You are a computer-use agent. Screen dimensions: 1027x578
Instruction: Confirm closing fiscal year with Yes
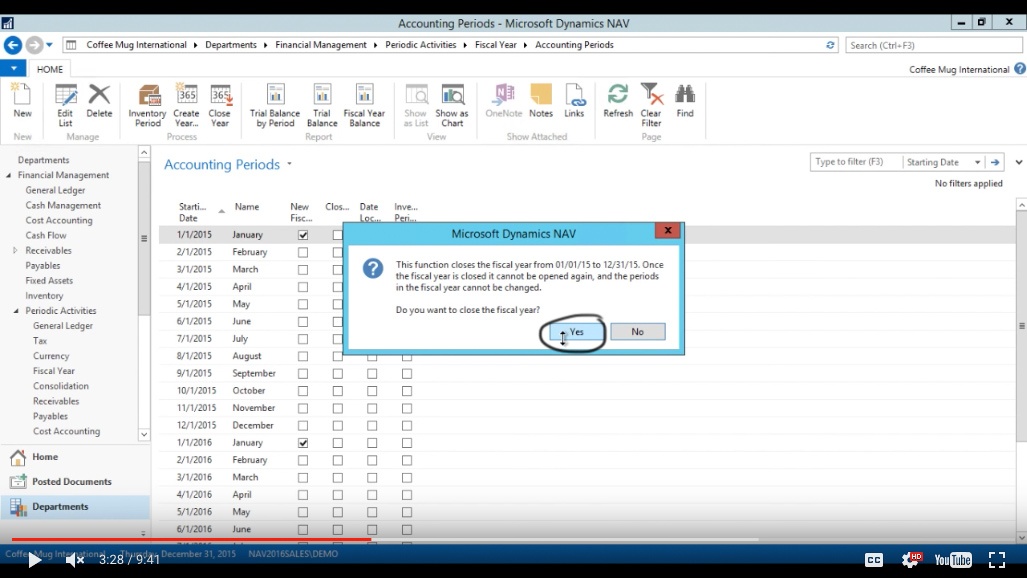[x=576, y=332]
